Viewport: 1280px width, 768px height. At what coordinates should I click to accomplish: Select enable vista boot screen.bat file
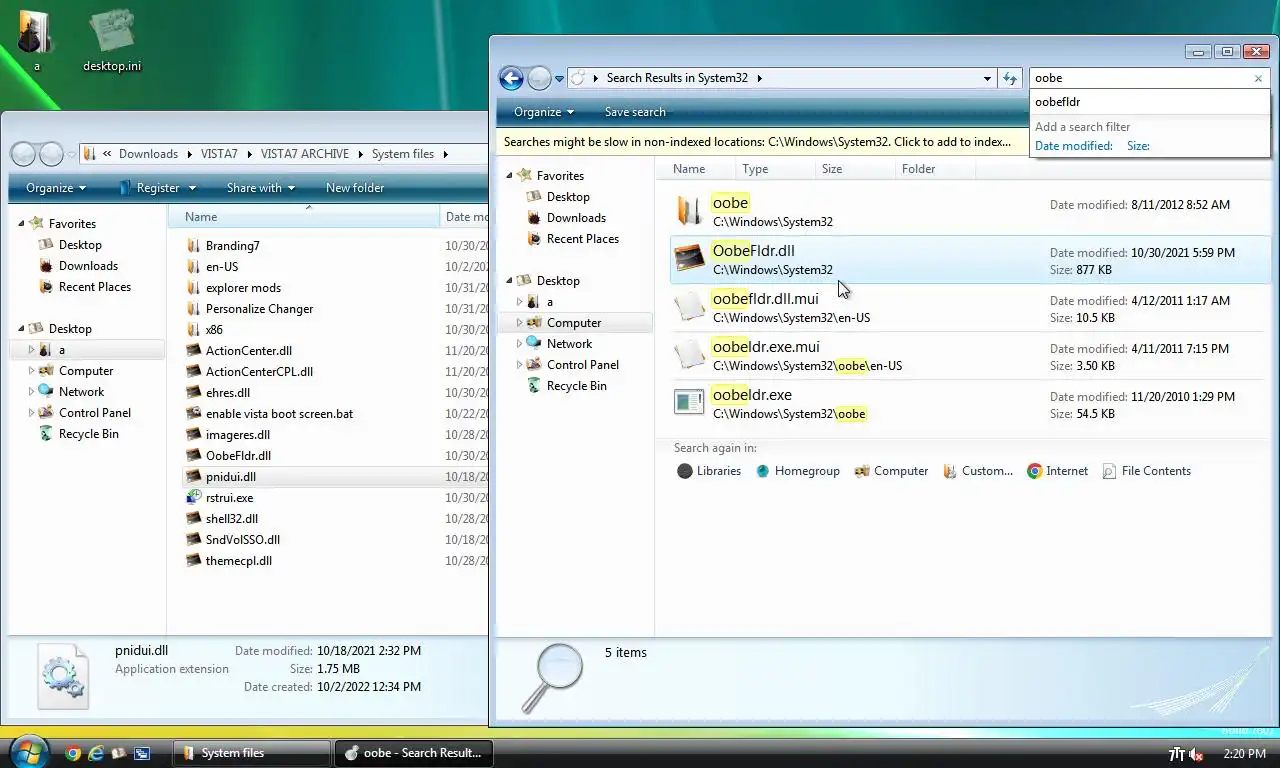(279, 414)
